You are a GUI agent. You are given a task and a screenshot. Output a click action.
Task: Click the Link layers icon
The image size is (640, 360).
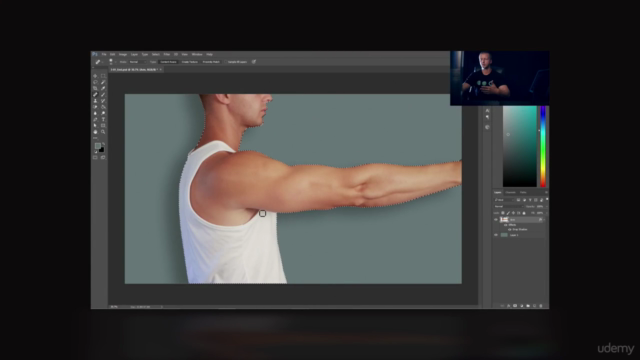[502, 306]
